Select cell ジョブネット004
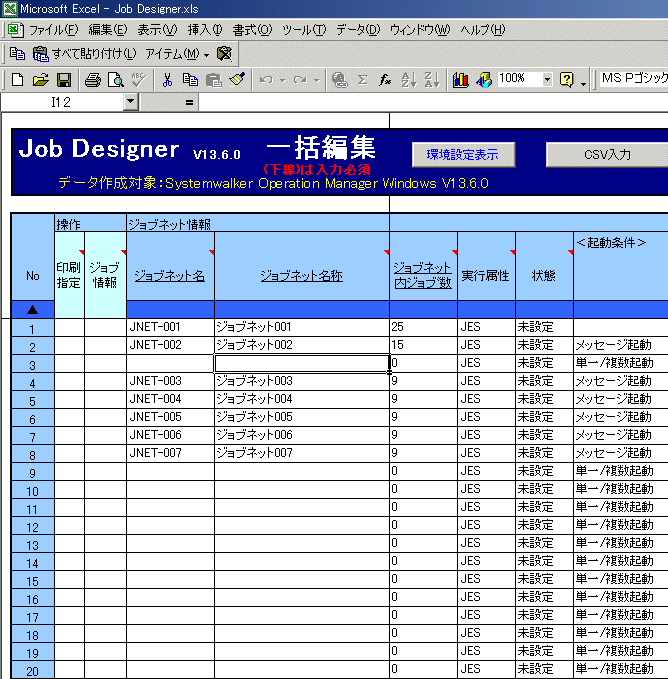 [302, 399]
